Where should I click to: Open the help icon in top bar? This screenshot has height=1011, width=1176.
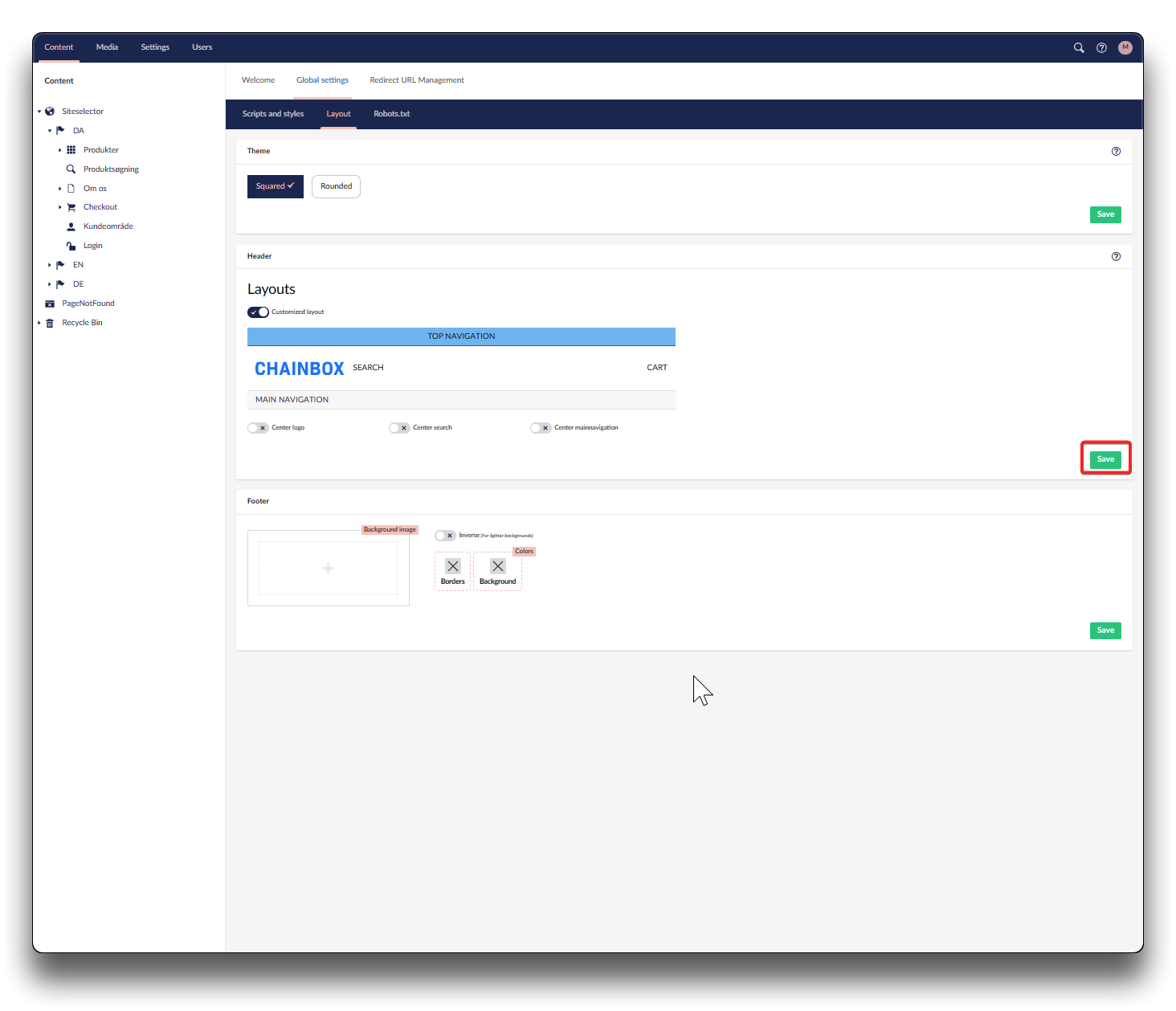pos(1101,47)
